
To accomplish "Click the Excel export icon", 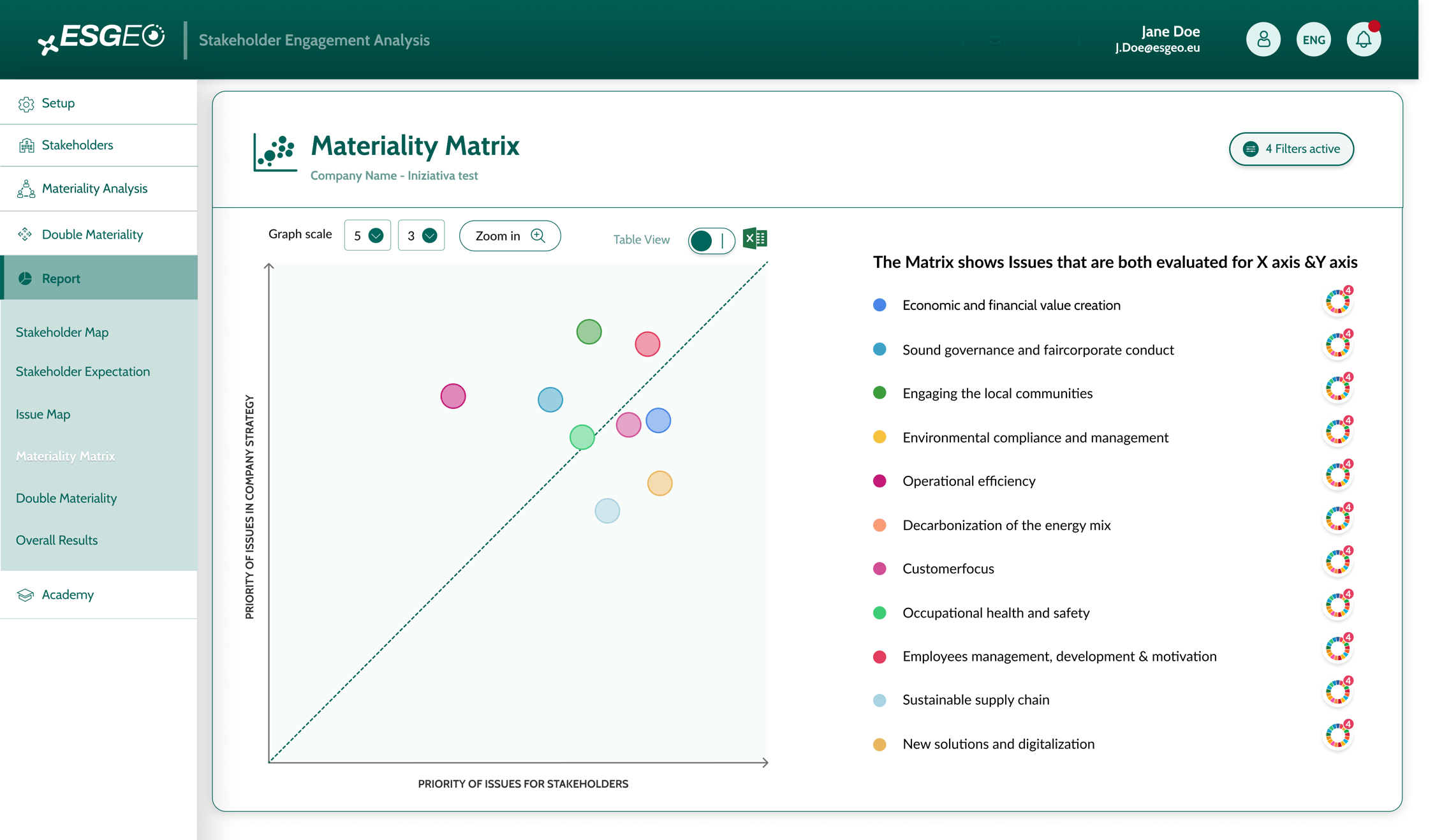I will [x=755, y=239].
